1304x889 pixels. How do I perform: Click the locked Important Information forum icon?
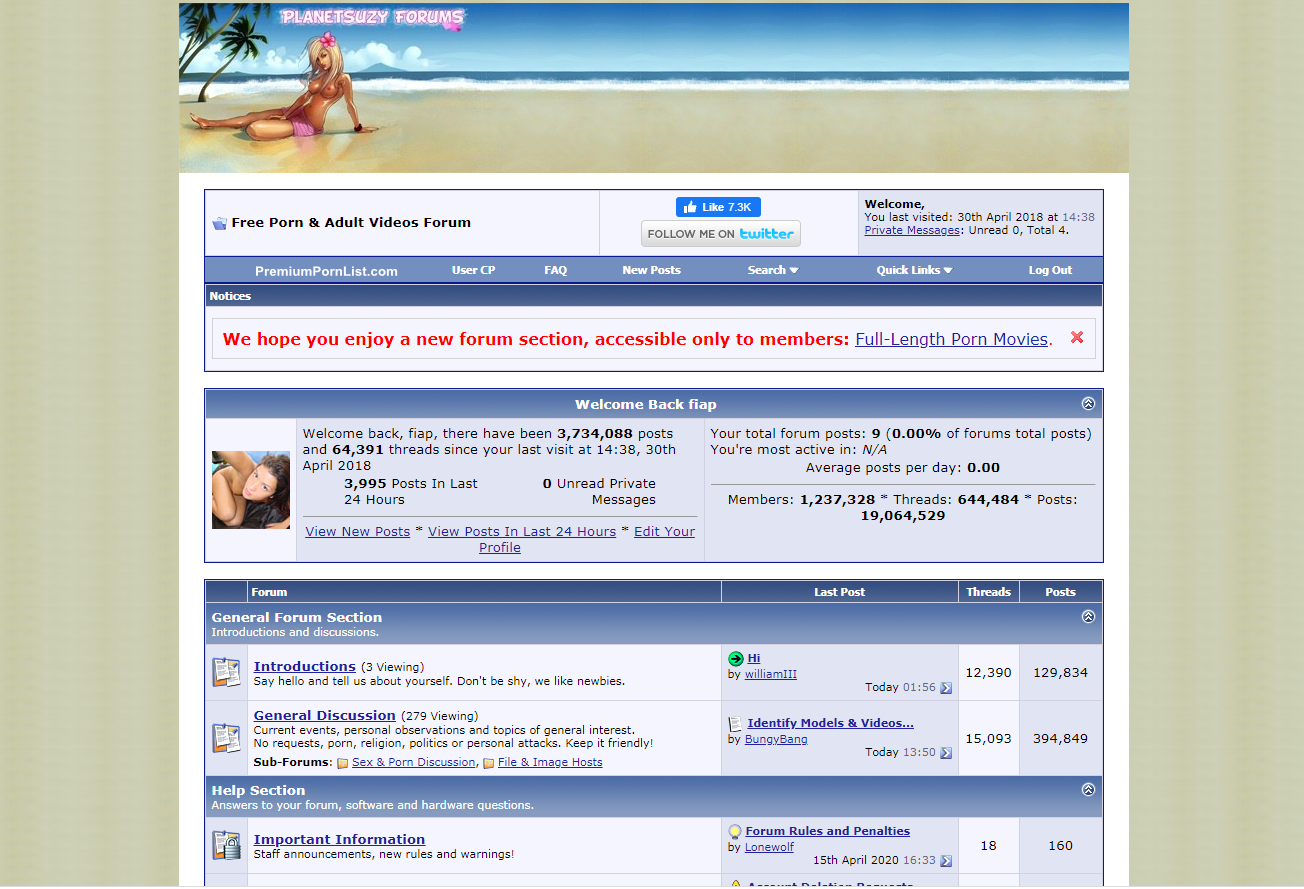click(227, 845)
